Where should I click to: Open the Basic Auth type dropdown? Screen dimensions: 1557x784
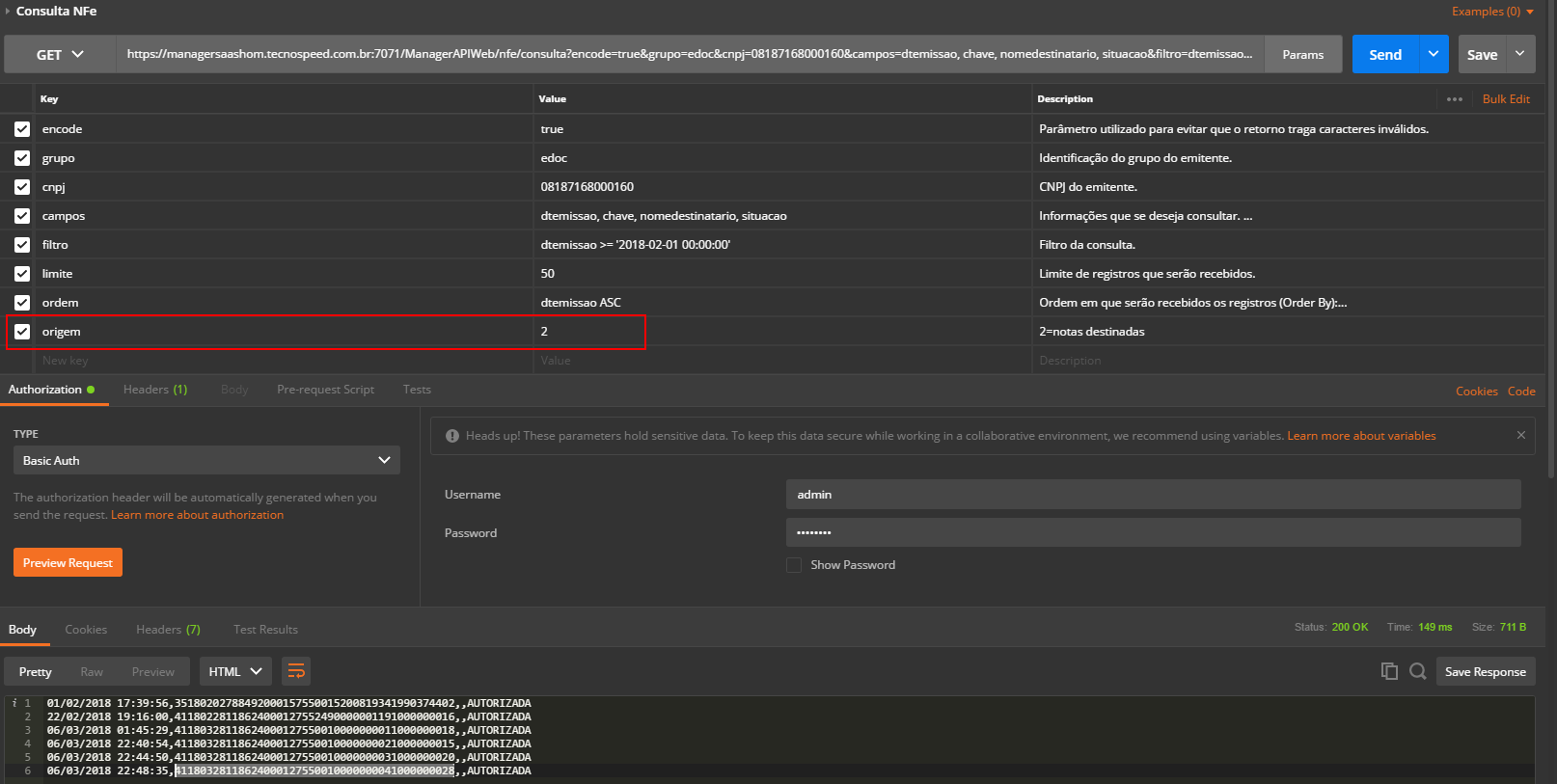(x=206, y=461)
